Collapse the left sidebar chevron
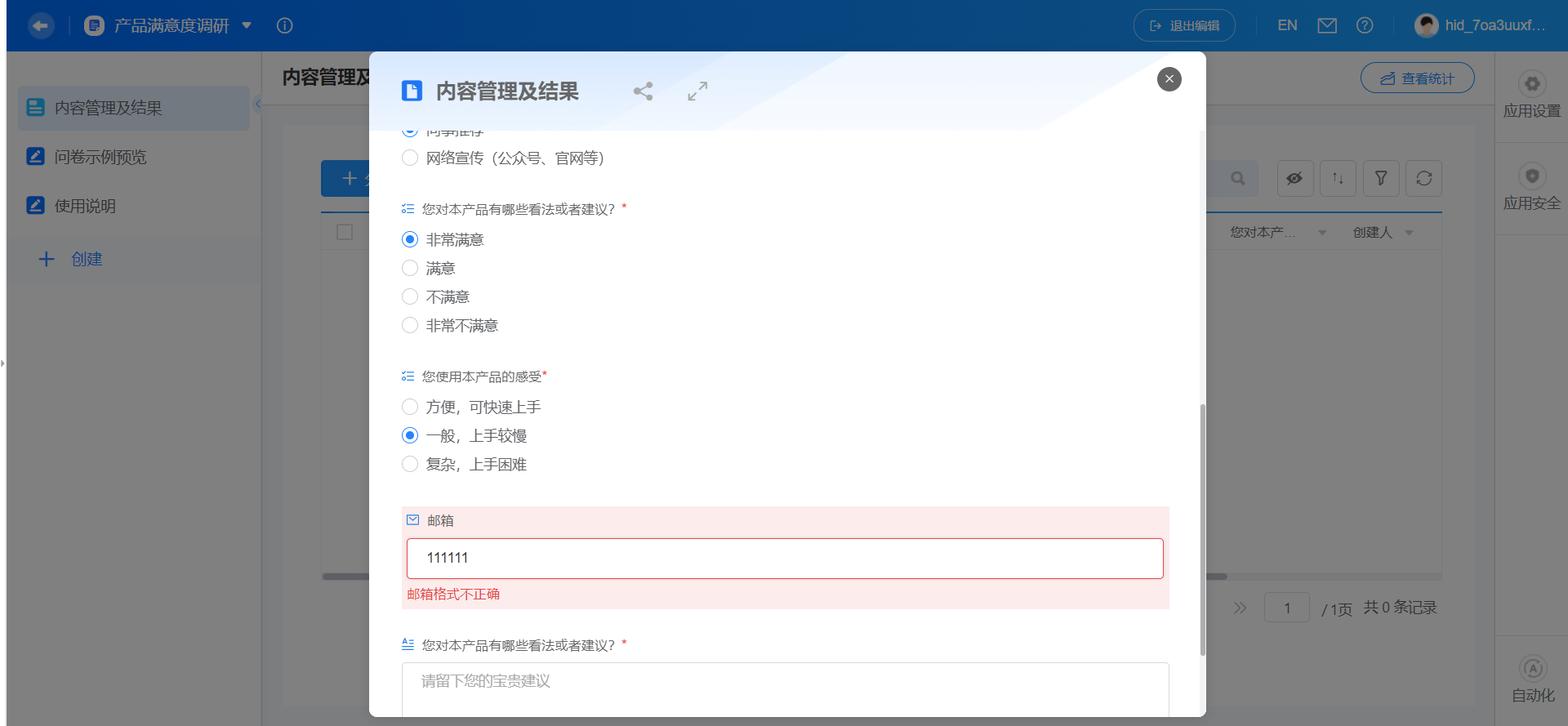Viewport: 1568px width, 726px height. [257, 104]
